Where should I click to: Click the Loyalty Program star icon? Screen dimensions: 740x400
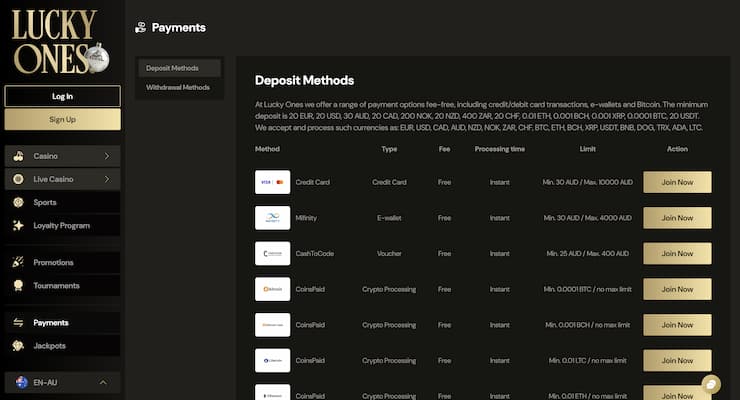pyautogui.click(x=18, y=225)
